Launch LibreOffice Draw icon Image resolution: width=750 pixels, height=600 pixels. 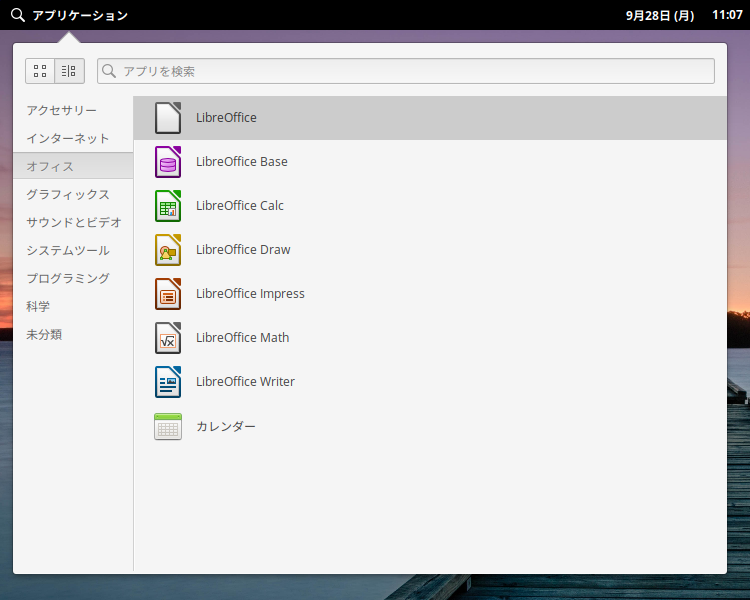[x=168, y=250]
